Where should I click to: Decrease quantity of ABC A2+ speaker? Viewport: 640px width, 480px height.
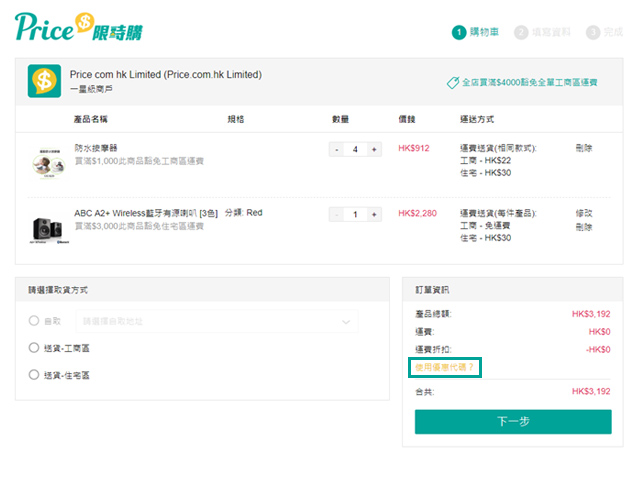tap(337, 214)
